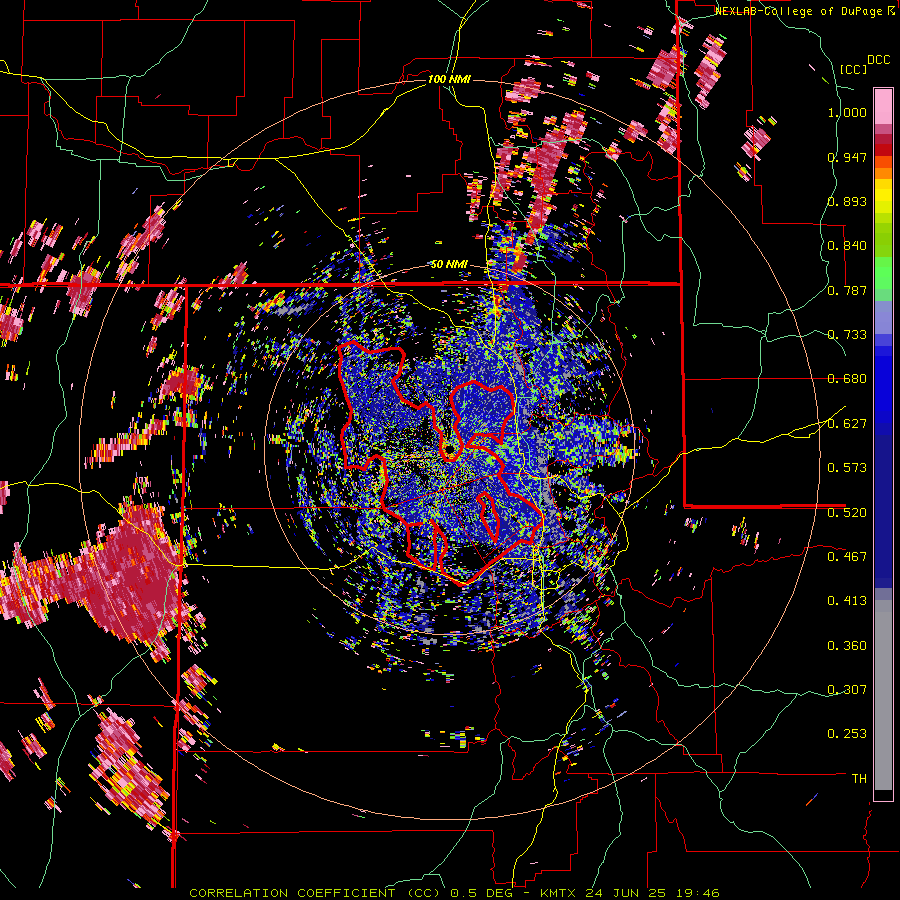Click the 0.893 scale value
Image resolution: width=900 pixels, height=900 pixels.
(x=847, y=201)
